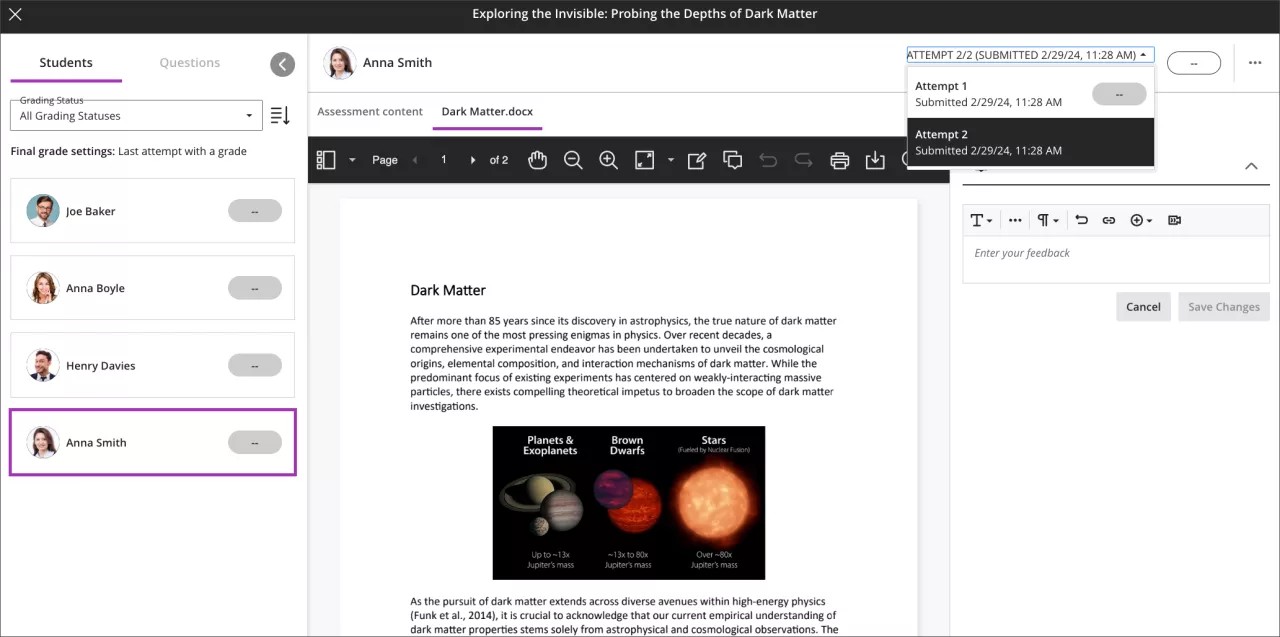
Task: Download the Dark Matter.docx file
Action: click(875, 159)
